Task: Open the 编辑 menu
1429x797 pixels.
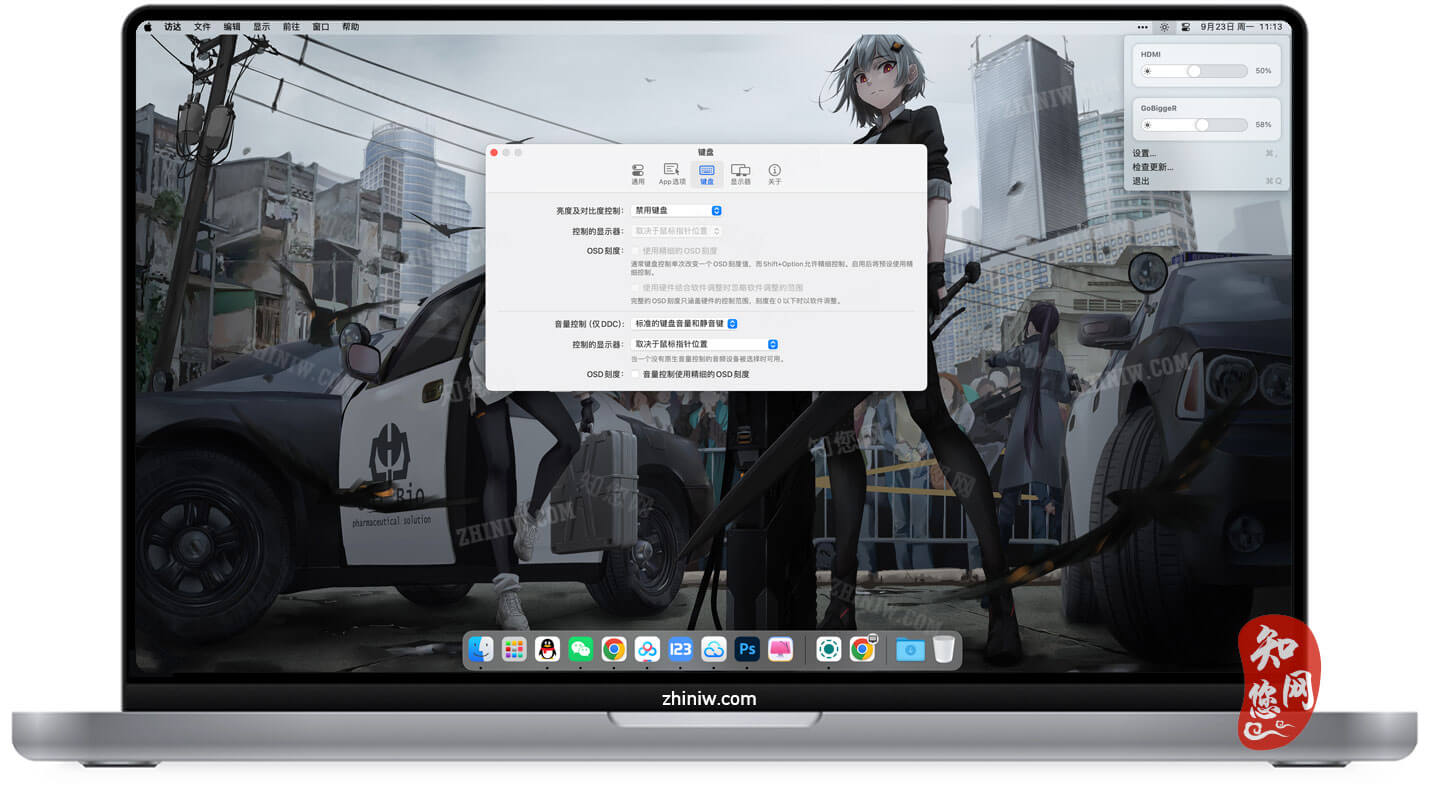Action: tap(232, 27)
